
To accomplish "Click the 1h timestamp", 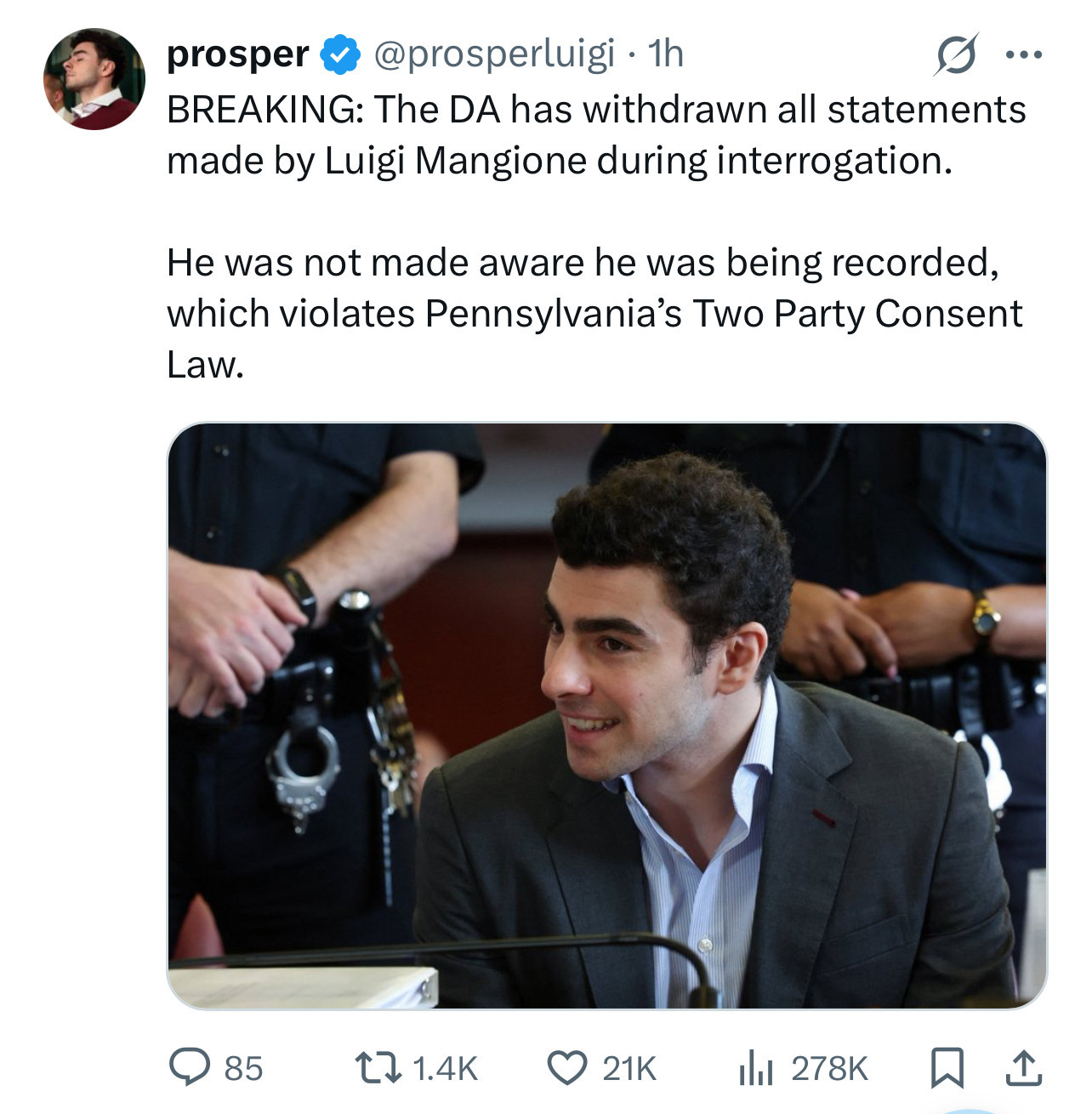I will click(665, 54).
